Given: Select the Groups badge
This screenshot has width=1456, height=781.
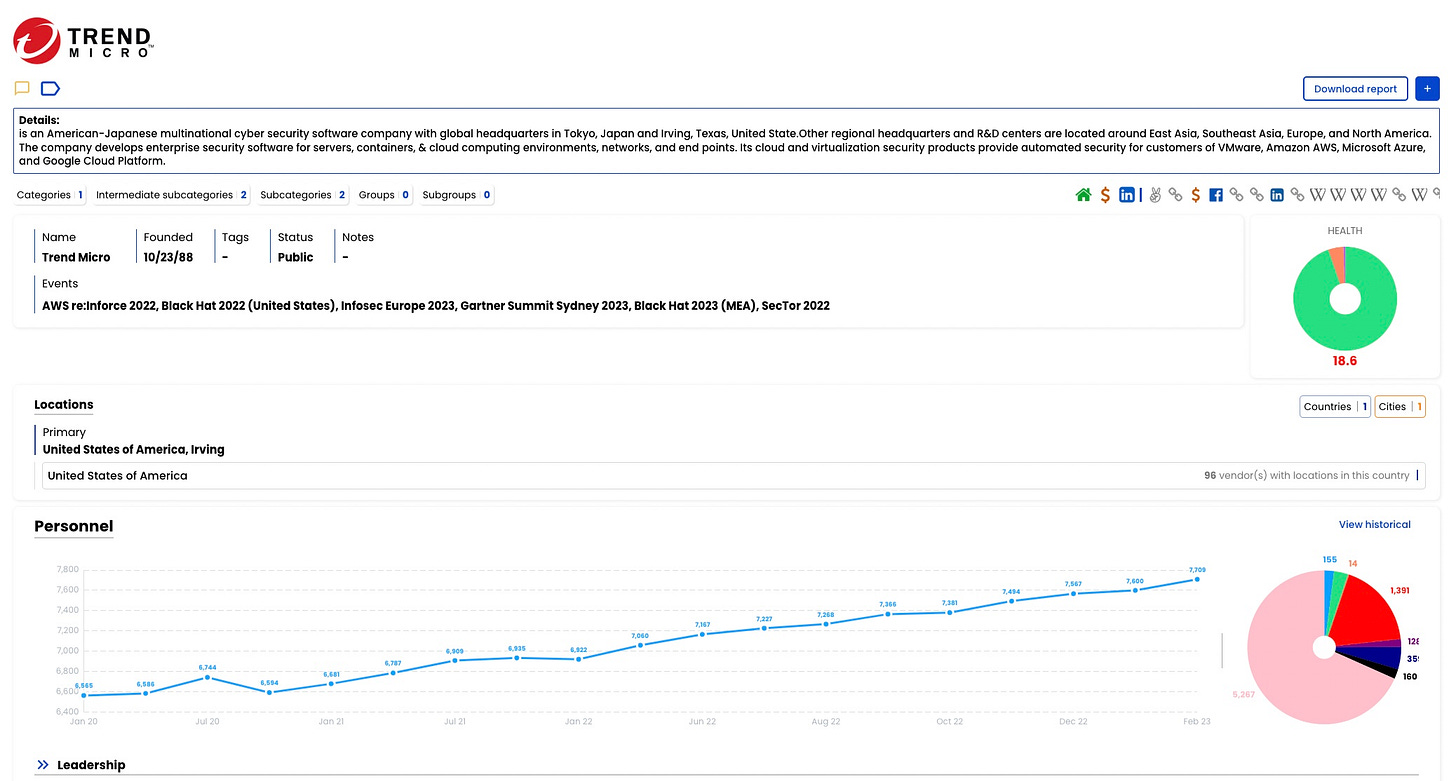Looking at the screenshot, I should (x=384, y=195).
